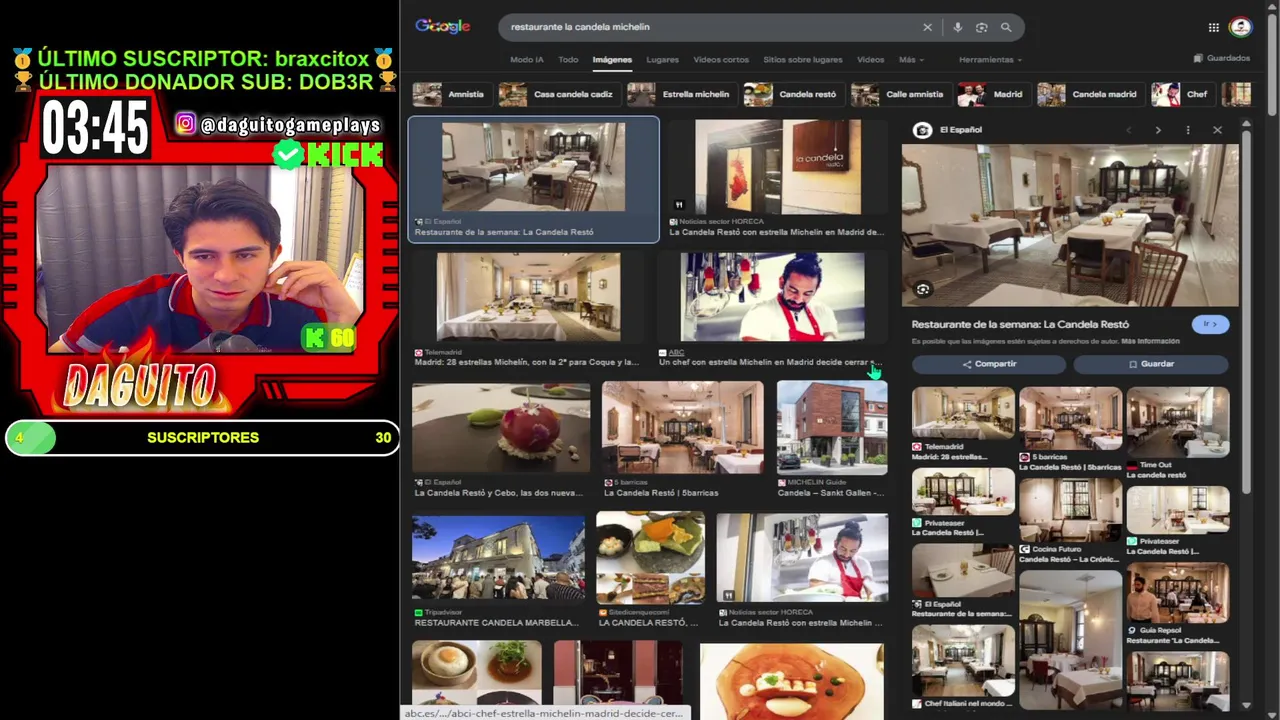The height and width of the screenshot is (720, 1280).
Task: Switch to the Videos tab
Action: pos(870,60)
